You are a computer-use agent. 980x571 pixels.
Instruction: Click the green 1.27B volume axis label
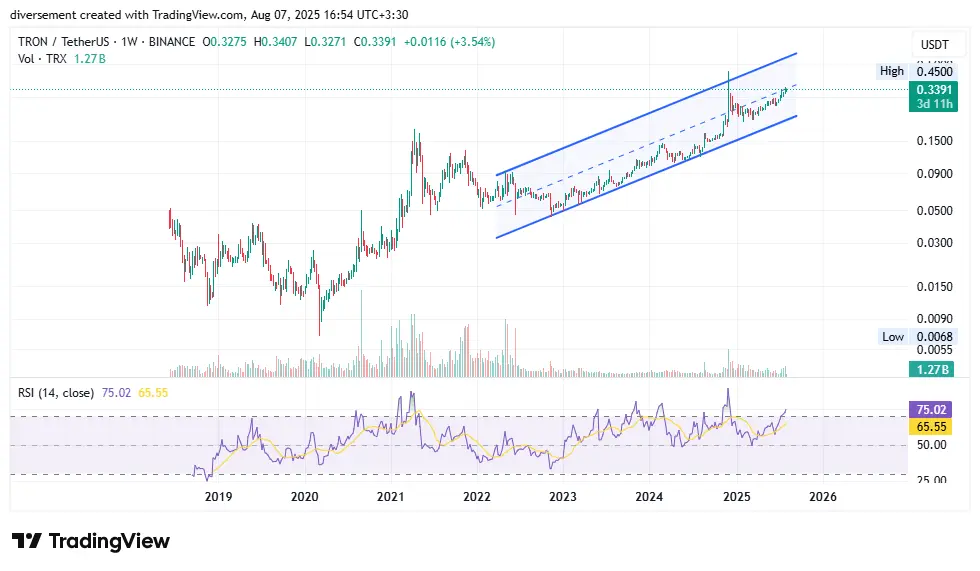[933, 370]
